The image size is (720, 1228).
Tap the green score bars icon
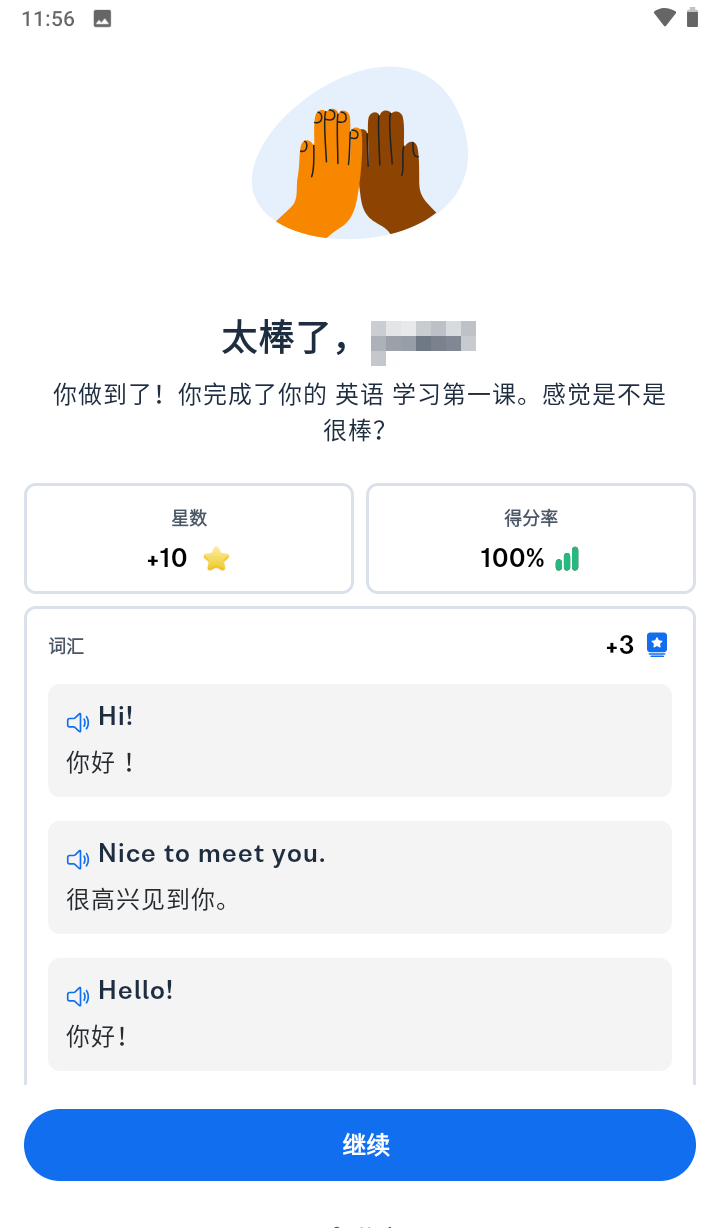tap(567, 559)
